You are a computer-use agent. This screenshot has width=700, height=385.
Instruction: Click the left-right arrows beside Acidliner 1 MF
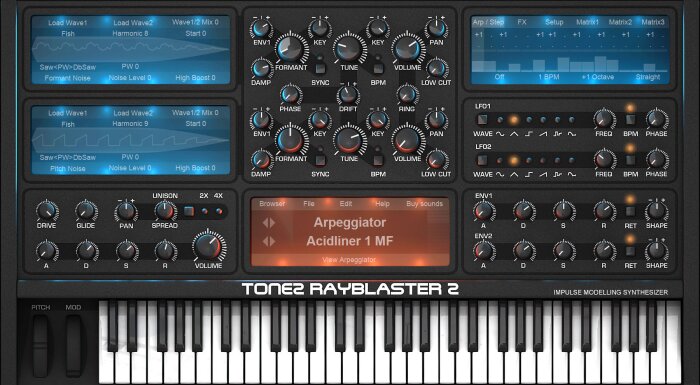[269, 242]
